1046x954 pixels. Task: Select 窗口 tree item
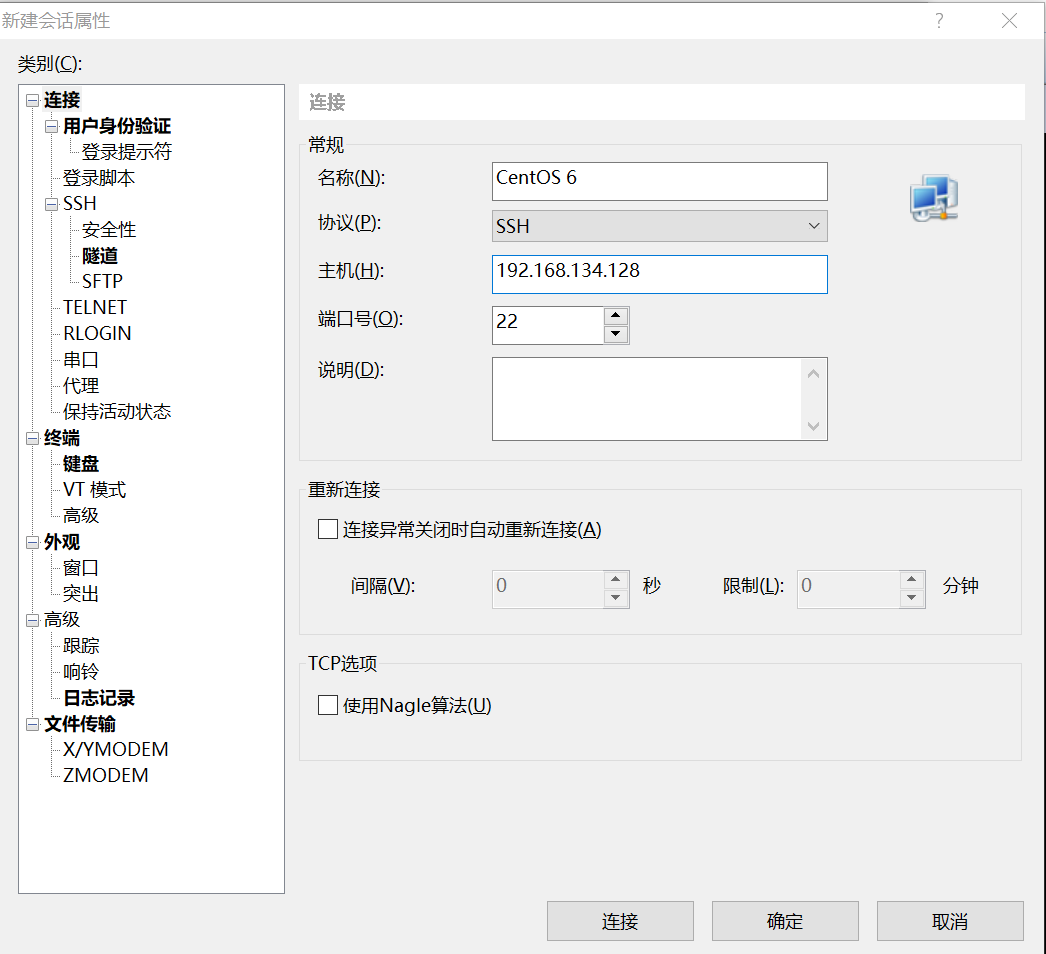click(x=81, y=568)
